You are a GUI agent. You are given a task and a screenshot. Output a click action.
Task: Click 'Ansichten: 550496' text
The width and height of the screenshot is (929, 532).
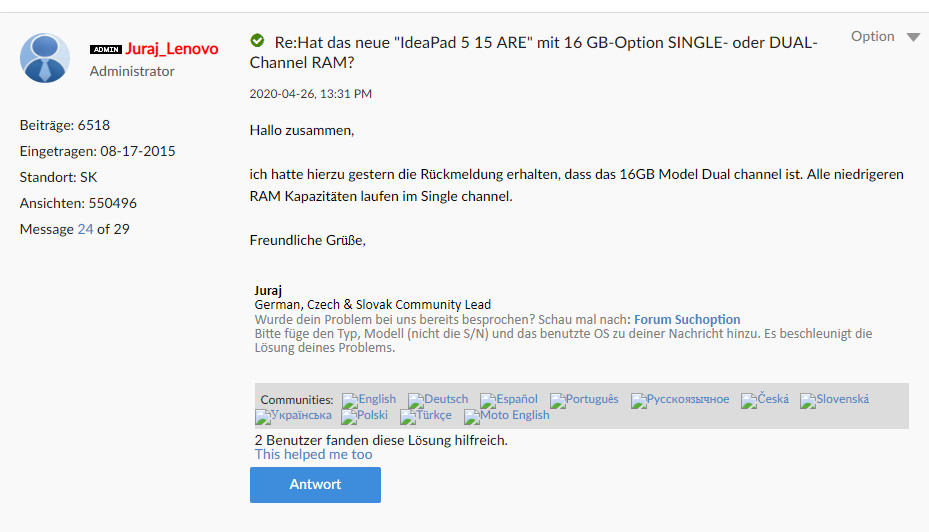78,203
